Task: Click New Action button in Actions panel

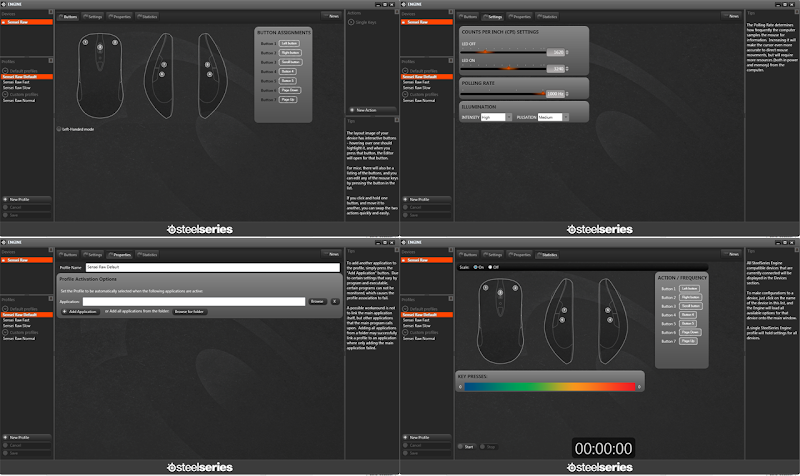Action: pos(372,110)
